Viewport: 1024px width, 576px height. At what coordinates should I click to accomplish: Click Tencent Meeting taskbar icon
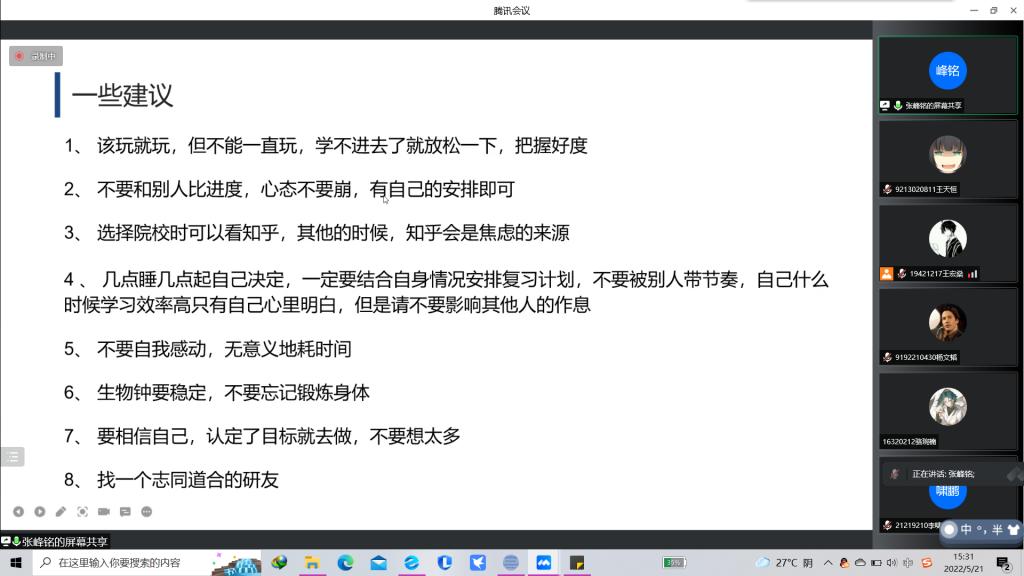coord(543,563)
